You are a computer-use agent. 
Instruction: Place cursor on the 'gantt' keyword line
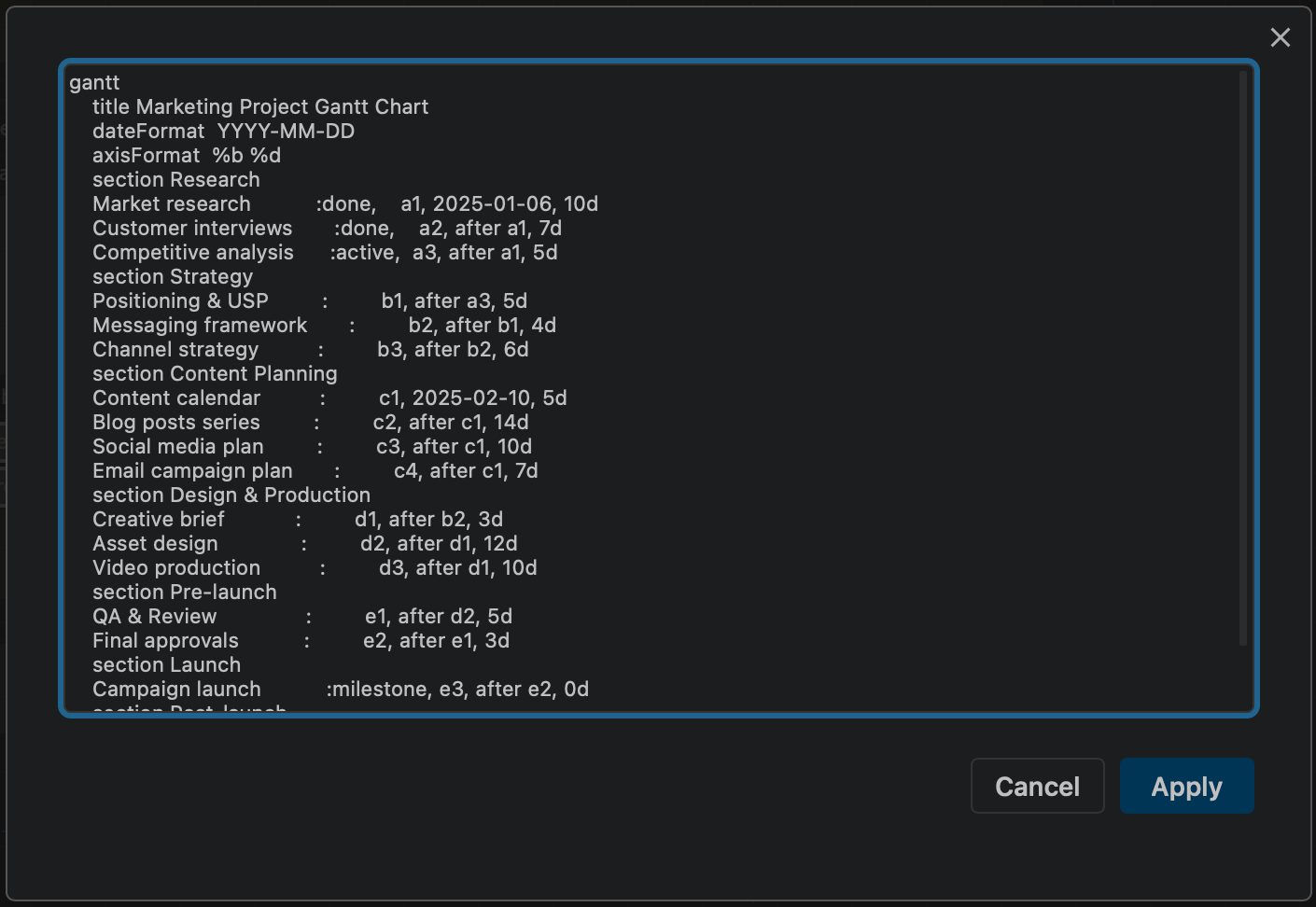point(94,83)
